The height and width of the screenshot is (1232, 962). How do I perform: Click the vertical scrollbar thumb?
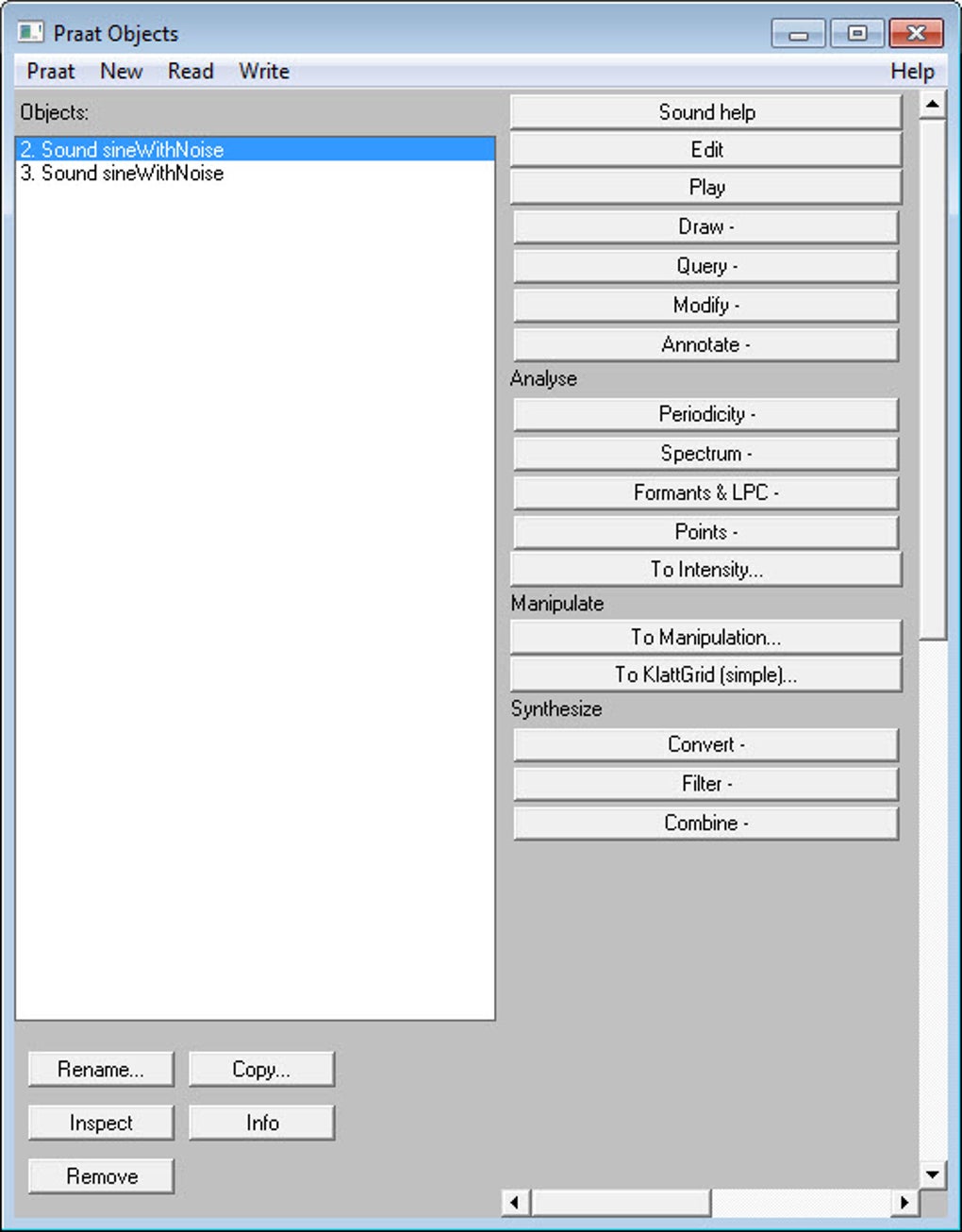click(933, 378)
